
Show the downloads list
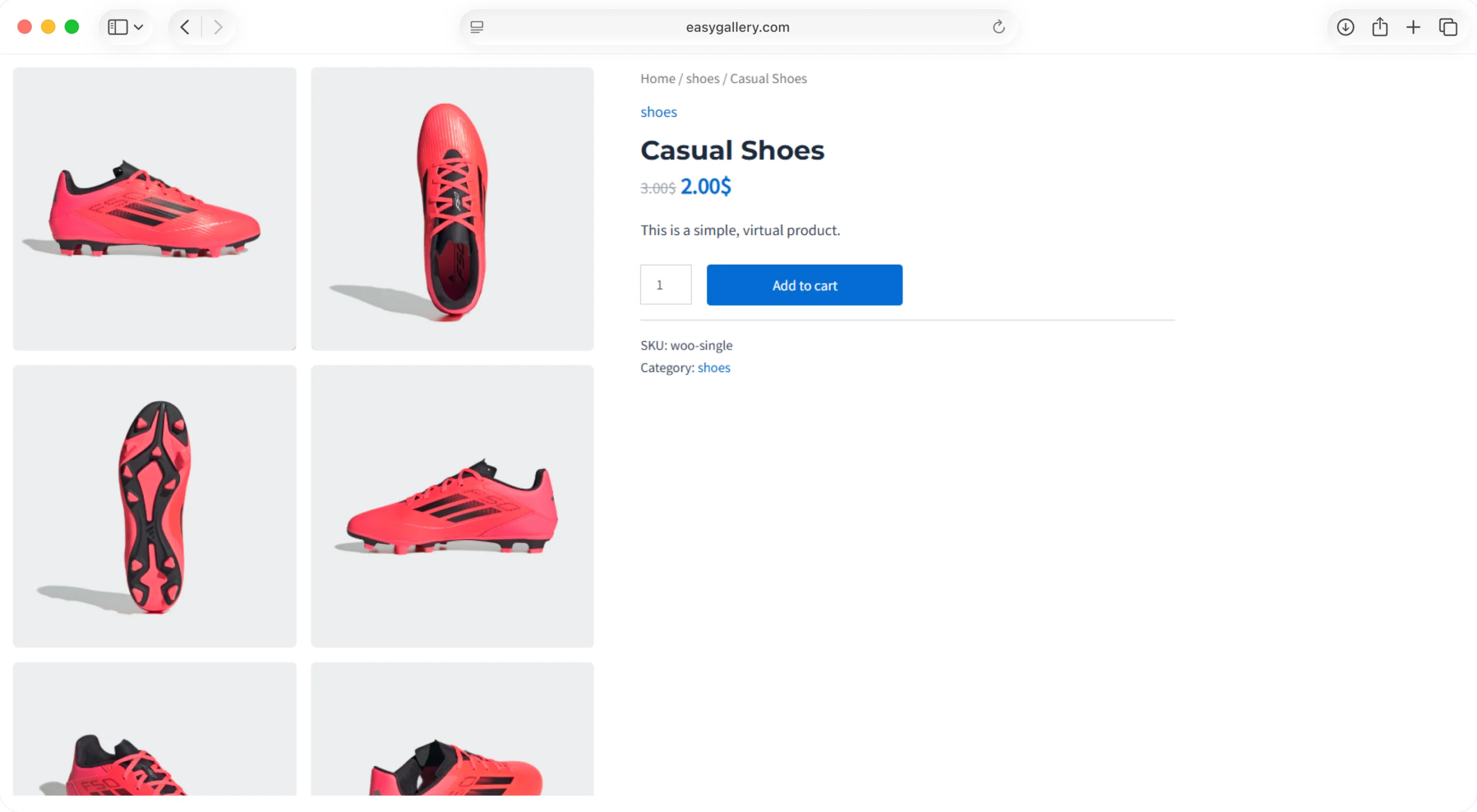click(1345, 27)
